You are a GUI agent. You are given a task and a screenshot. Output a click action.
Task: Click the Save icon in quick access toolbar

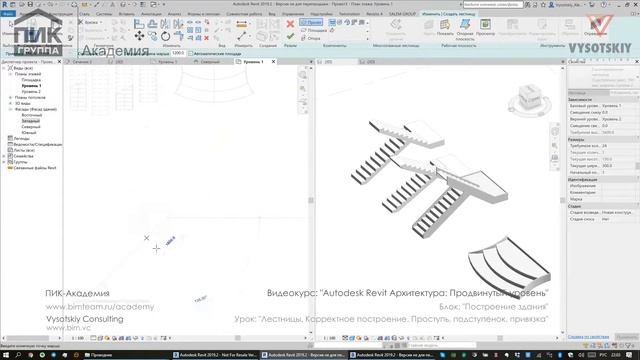(30, 4)
